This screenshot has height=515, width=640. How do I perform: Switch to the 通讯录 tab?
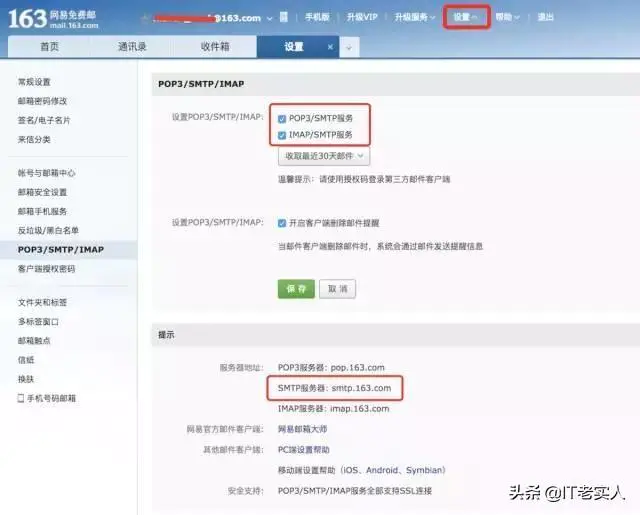(x=132, y=47)
